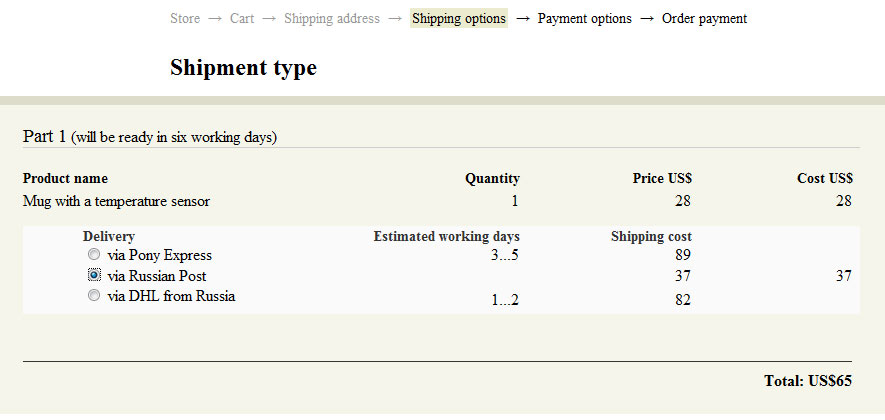Viewport: 885px width, 420px height.
Task: Proceed to the Payment options step
Action: (x=585, y=18)
